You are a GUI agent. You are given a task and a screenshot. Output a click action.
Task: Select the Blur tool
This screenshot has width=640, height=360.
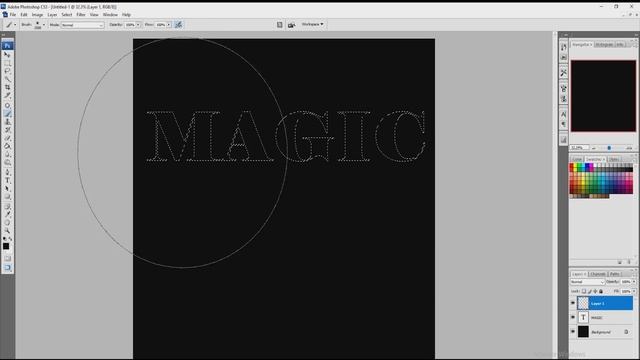point(7,154)
